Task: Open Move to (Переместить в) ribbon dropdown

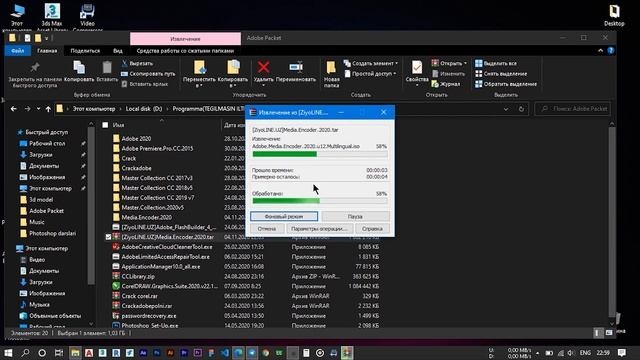Action: (199, 74)
